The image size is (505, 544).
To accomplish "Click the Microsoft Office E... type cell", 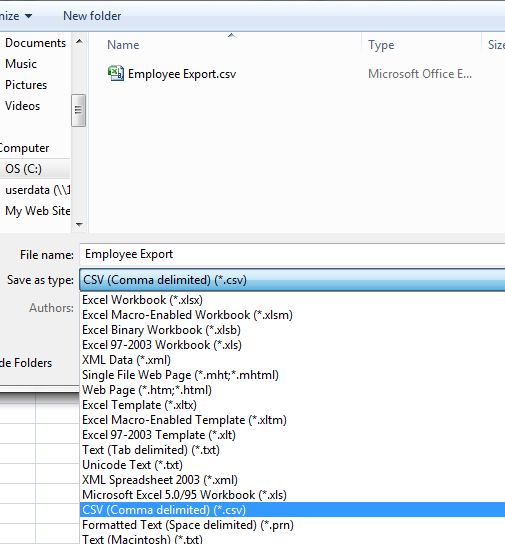I will (x=420, y=74).
